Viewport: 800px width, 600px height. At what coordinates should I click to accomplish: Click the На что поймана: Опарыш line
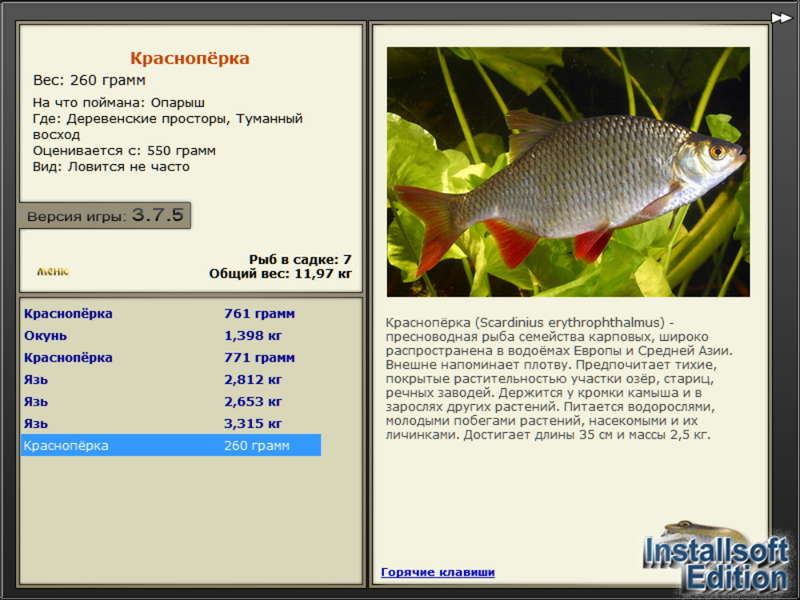pos(119,103)
